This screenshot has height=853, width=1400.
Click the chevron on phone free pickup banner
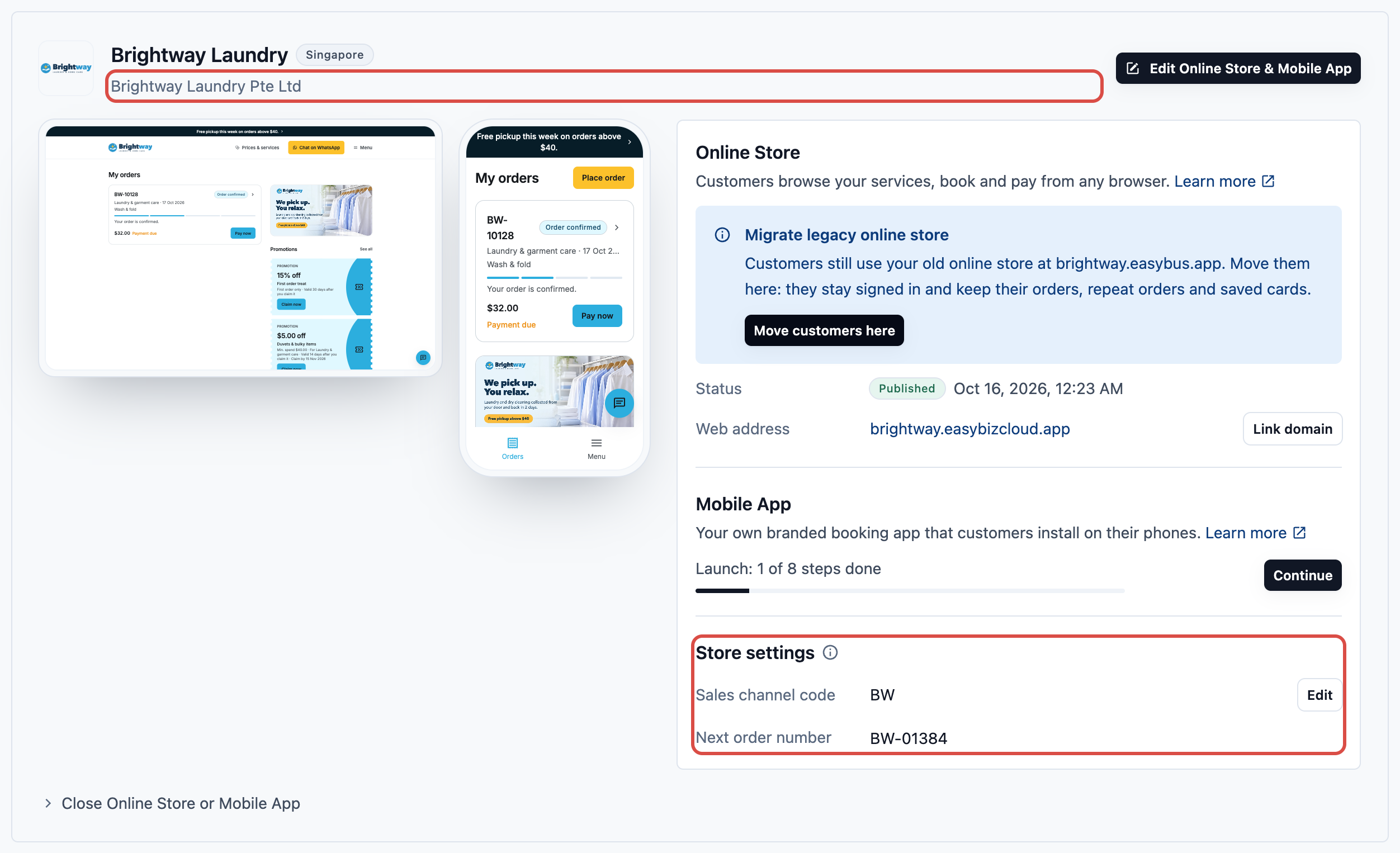[x=629, y=142]
